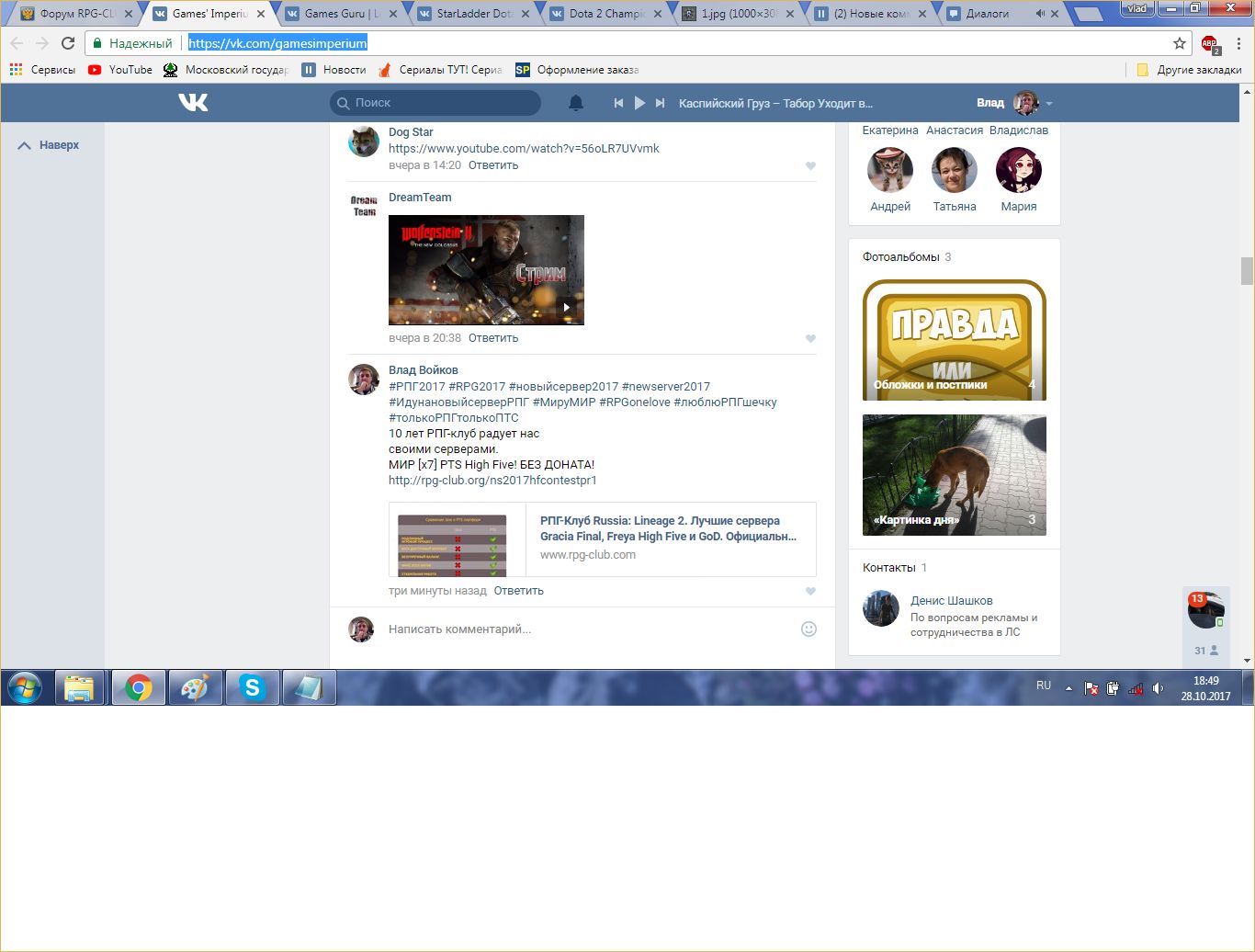Like Влад Войков's comment

click(x=810, y=592)
